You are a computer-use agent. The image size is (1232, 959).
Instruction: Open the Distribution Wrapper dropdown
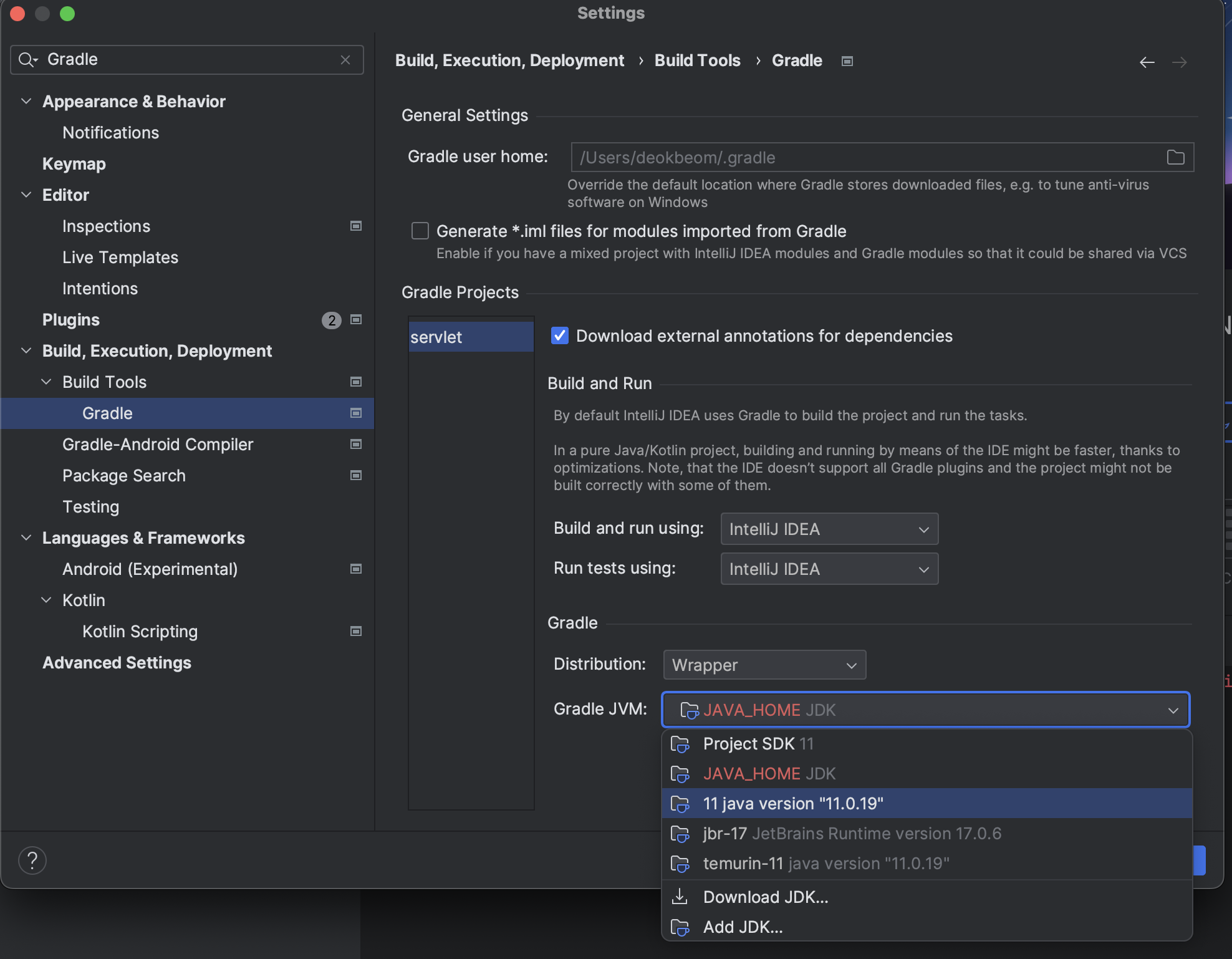pos(764,665)
